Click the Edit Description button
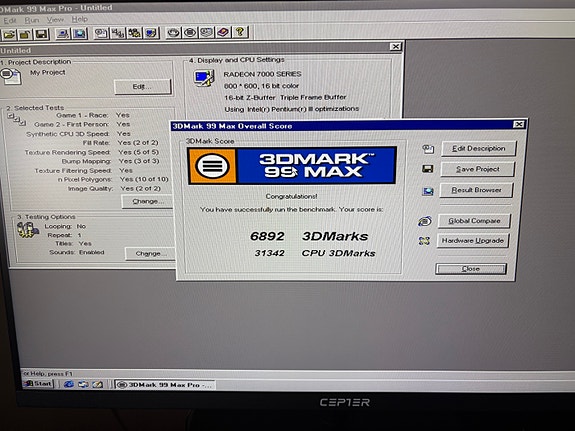Screen dimensions: 575x431 click(479, 149)
